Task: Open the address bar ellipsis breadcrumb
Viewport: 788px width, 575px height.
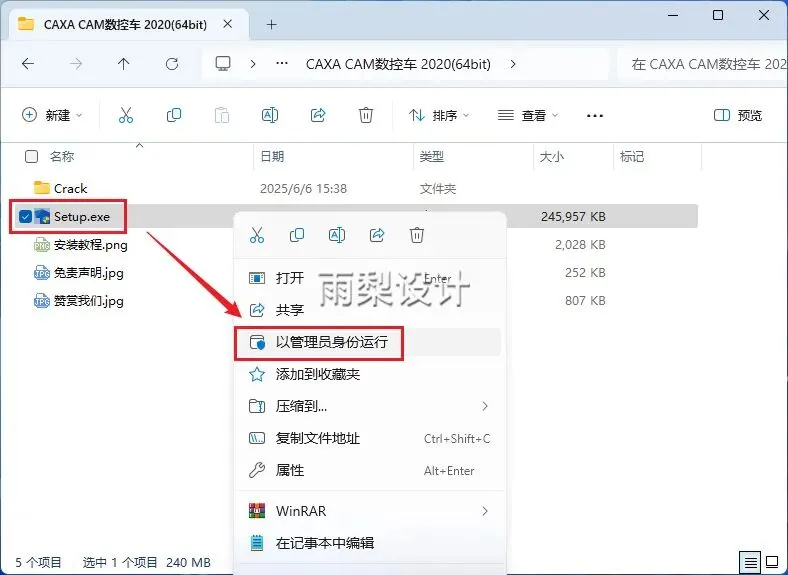Action: (282, 64)
